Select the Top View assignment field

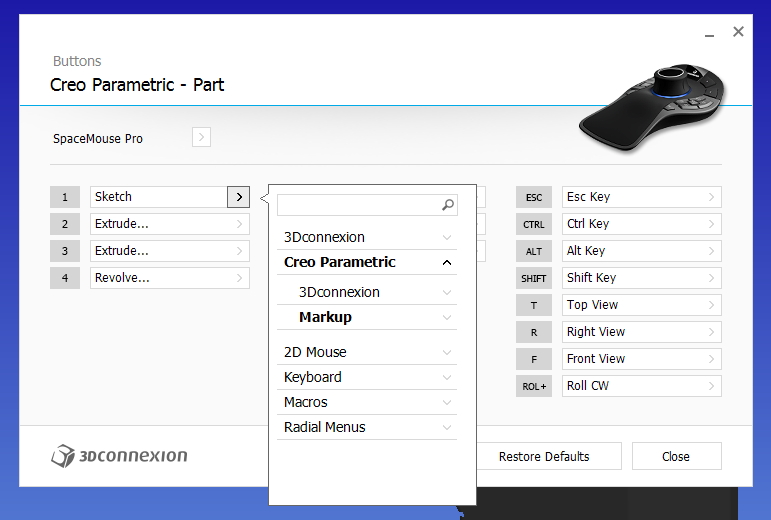coord(642,305)
